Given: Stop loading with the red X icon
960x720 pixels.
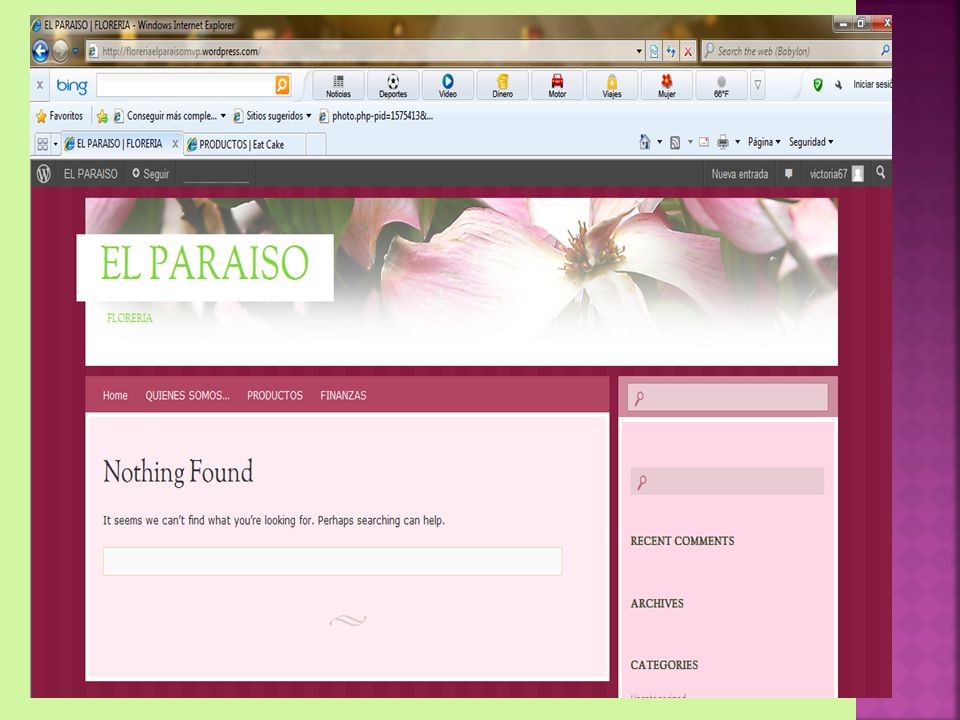Looking at the screenshot, I should pos(688,51).
